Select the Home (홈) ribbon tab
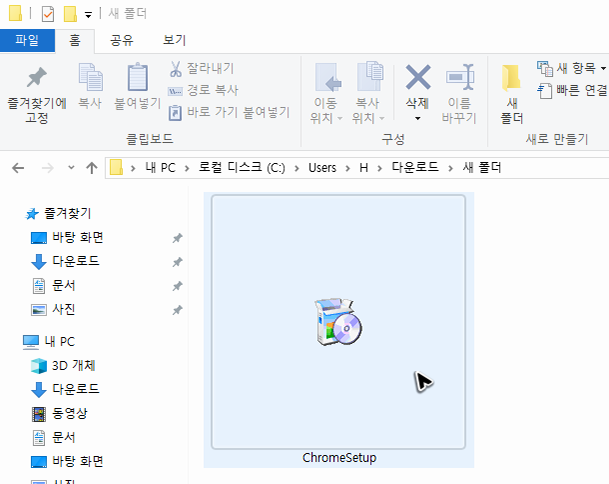 75,40
